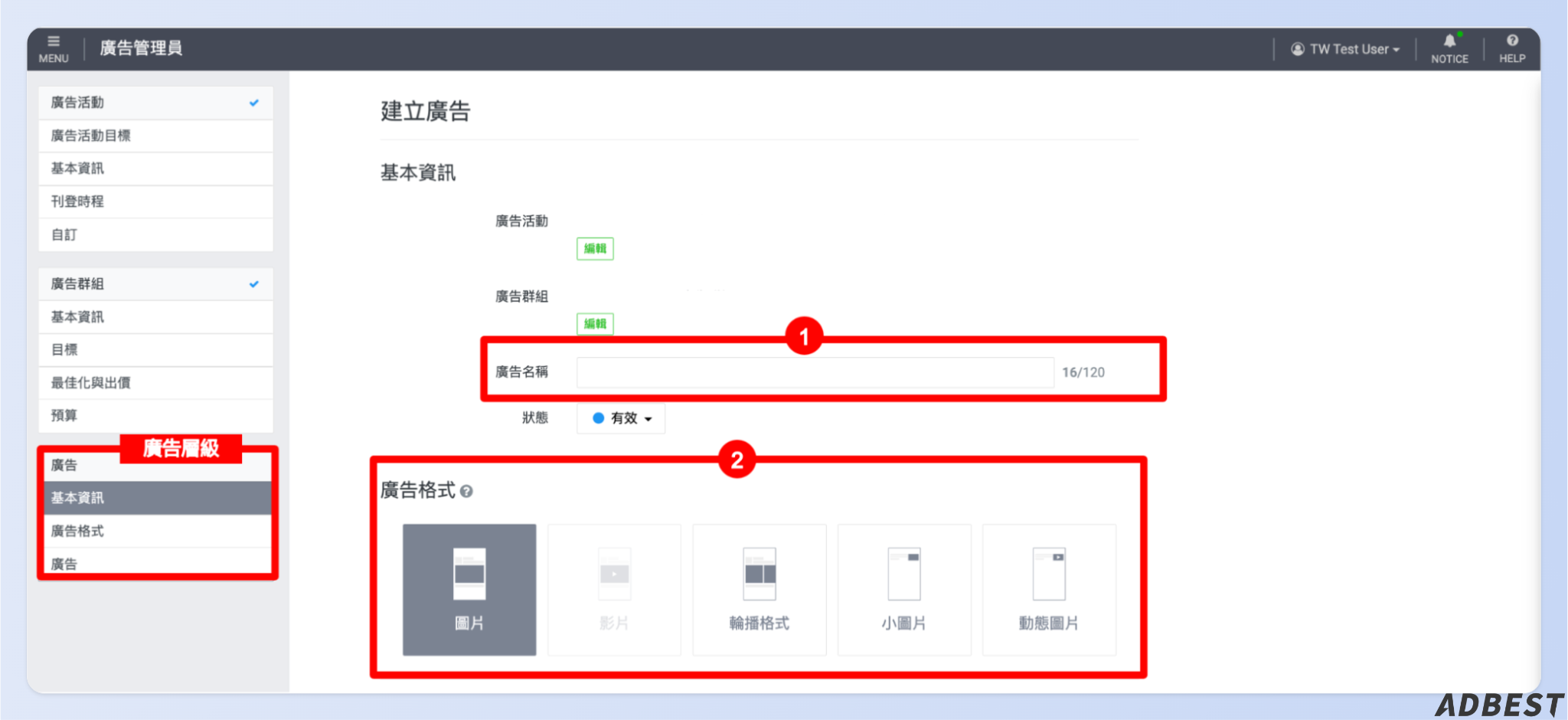Select the 動態圖片 dynamic image format
This screenshot has width=1568, height=720.
[x=1049, y=590]
